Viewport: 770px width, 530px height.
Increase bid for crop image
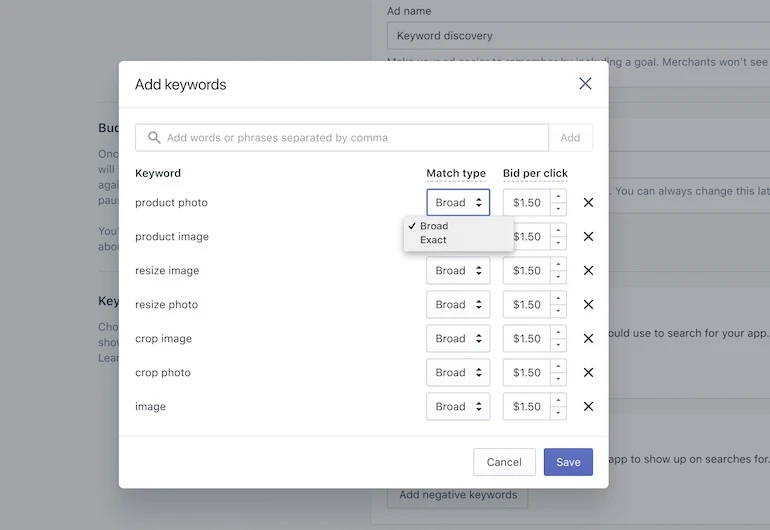coord(558,333)
